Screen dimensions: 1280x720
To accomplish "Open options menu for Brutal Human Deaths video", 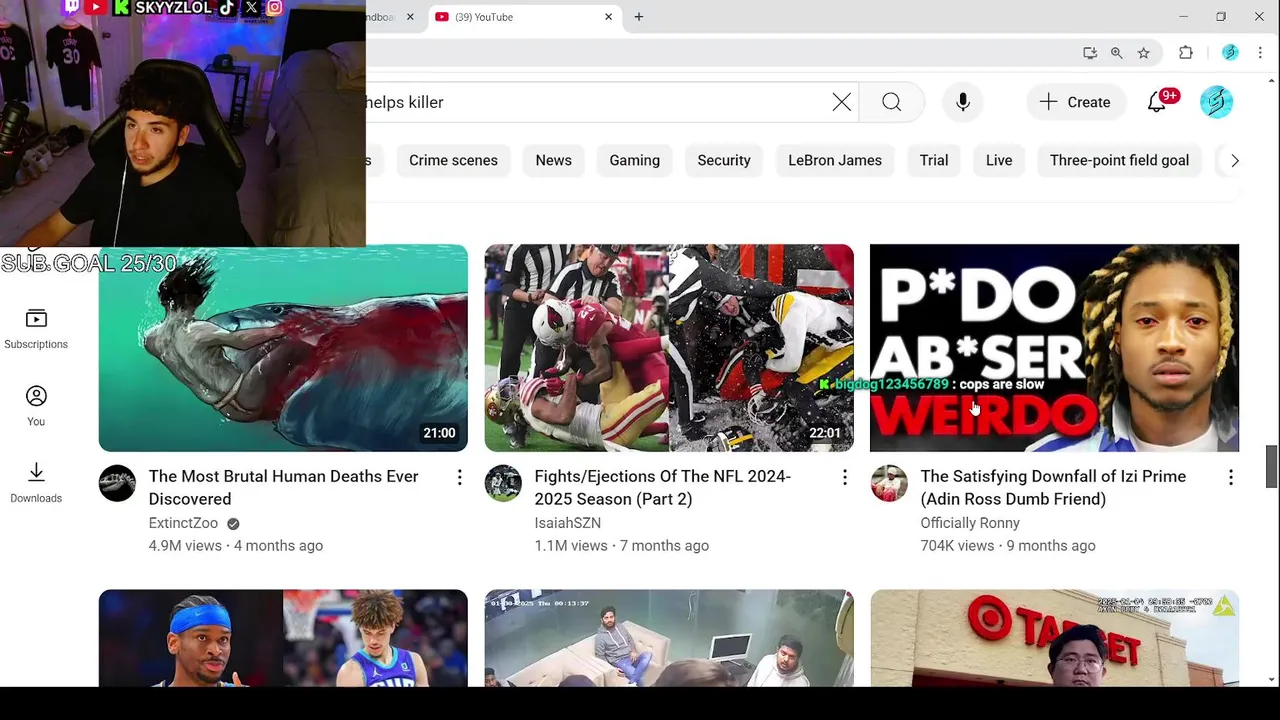I will 459,478.
